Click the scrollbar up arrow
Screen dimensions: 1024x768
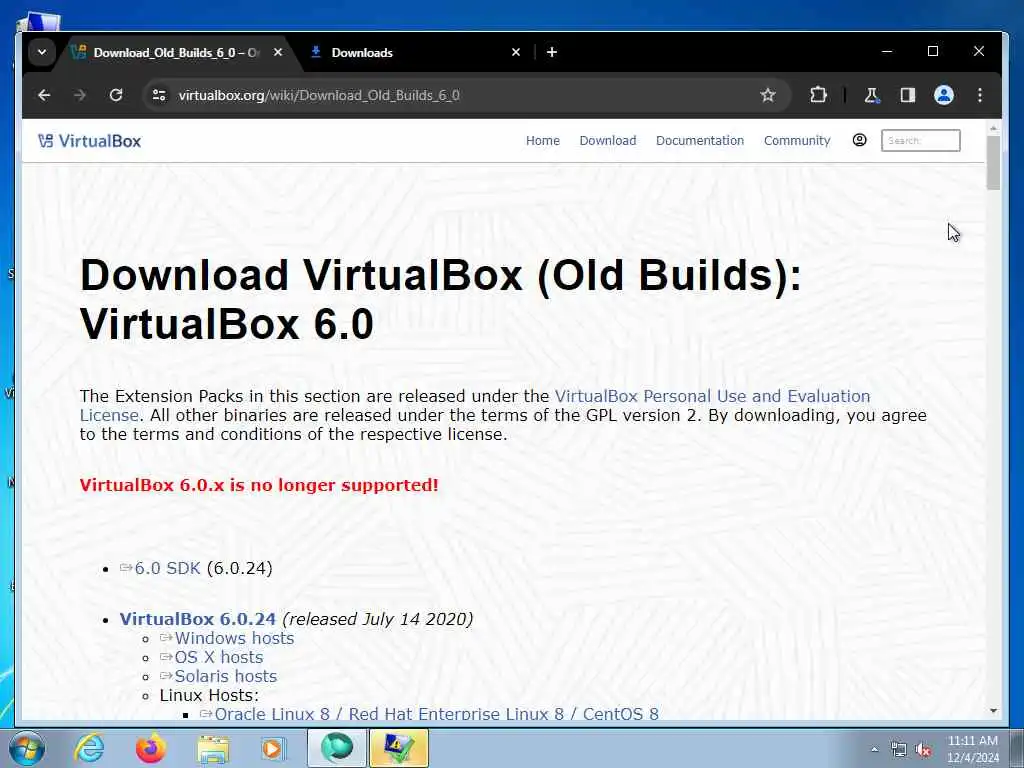click(993, 129)
